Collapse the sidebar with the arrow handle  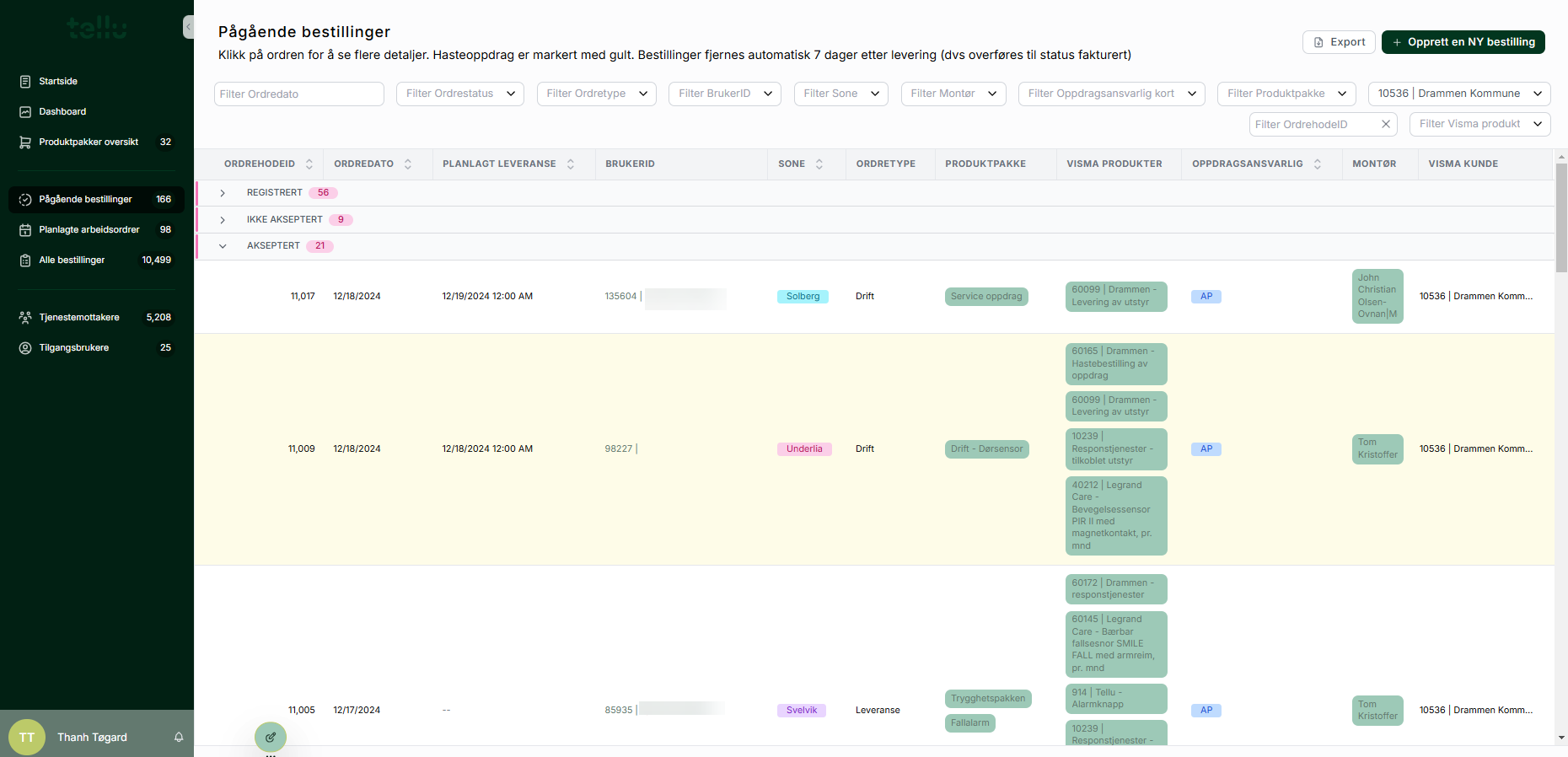189,27
